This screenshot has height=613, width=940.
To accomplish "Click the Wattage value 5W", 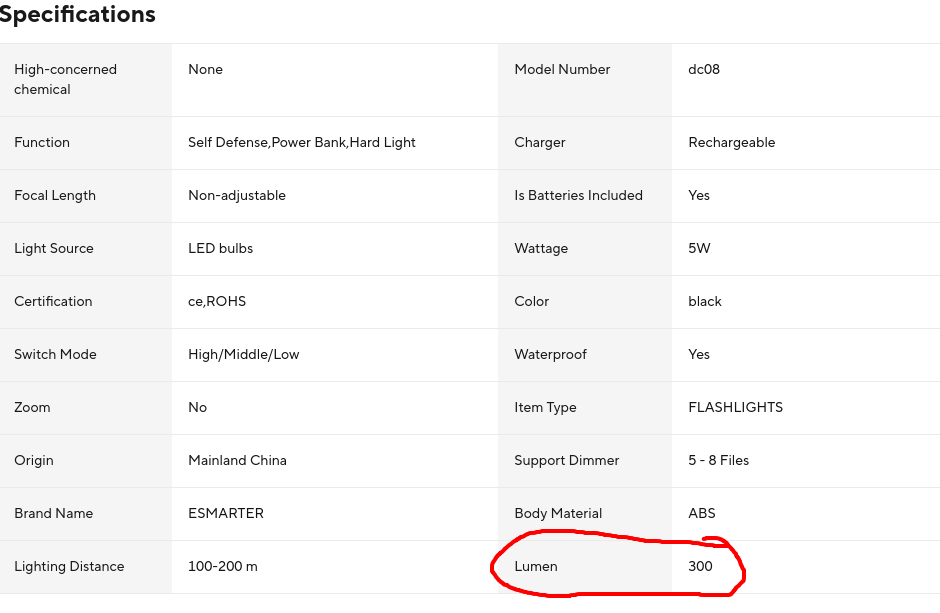I will pos(699,249).
